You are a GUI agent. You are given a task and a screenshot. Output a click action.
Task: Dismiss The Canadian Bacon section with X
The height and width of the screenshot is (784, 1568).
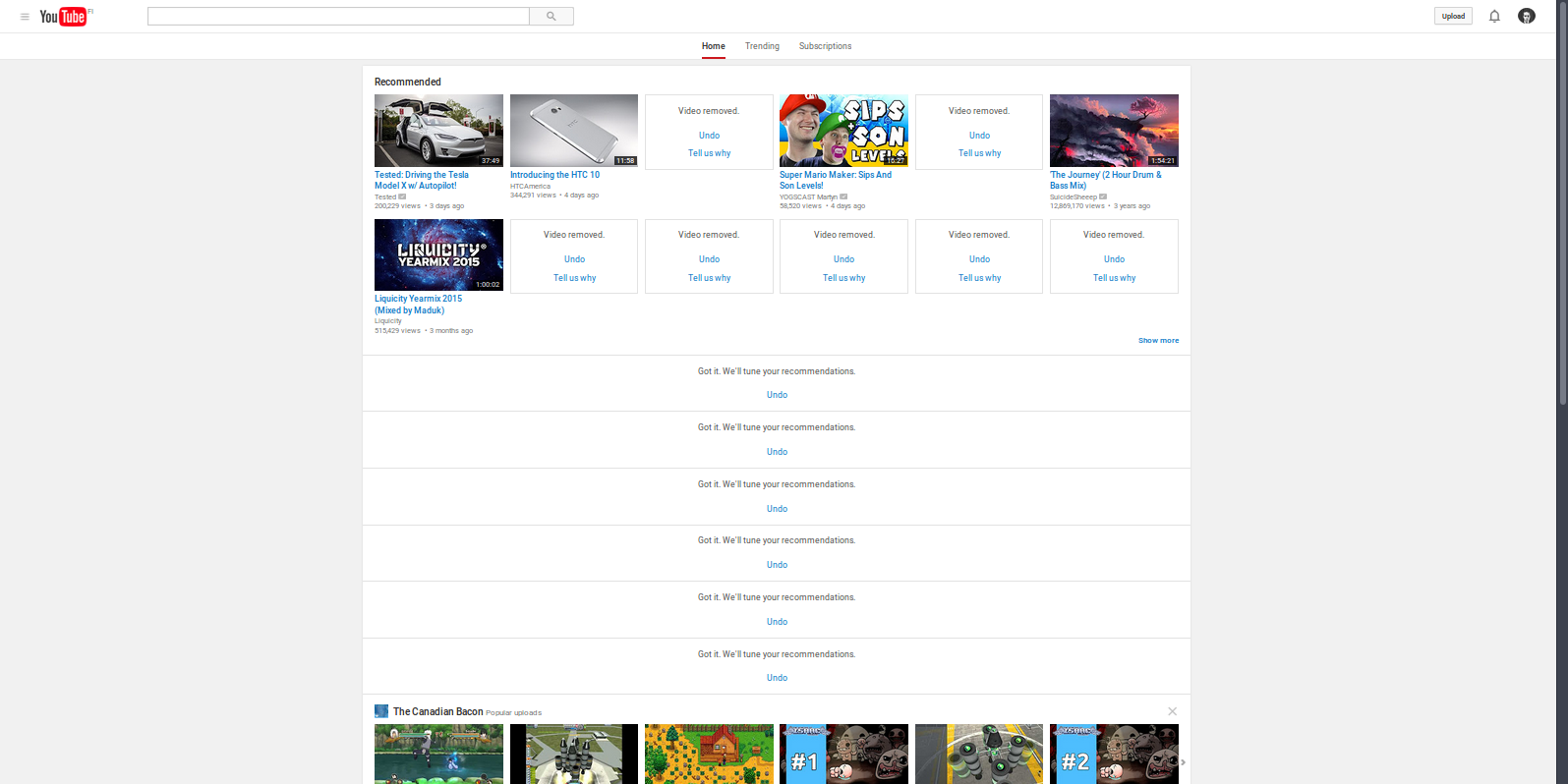pos(1172,711)
